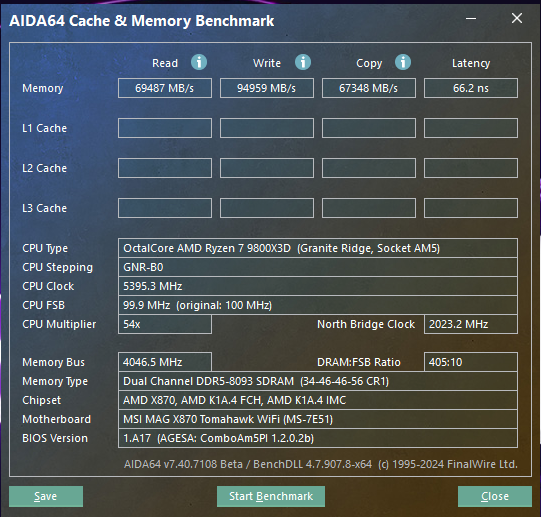The height and width of the screenshot is (517, 541).
Task: Click the Read column info icon
Action: [x=199, y=62]
